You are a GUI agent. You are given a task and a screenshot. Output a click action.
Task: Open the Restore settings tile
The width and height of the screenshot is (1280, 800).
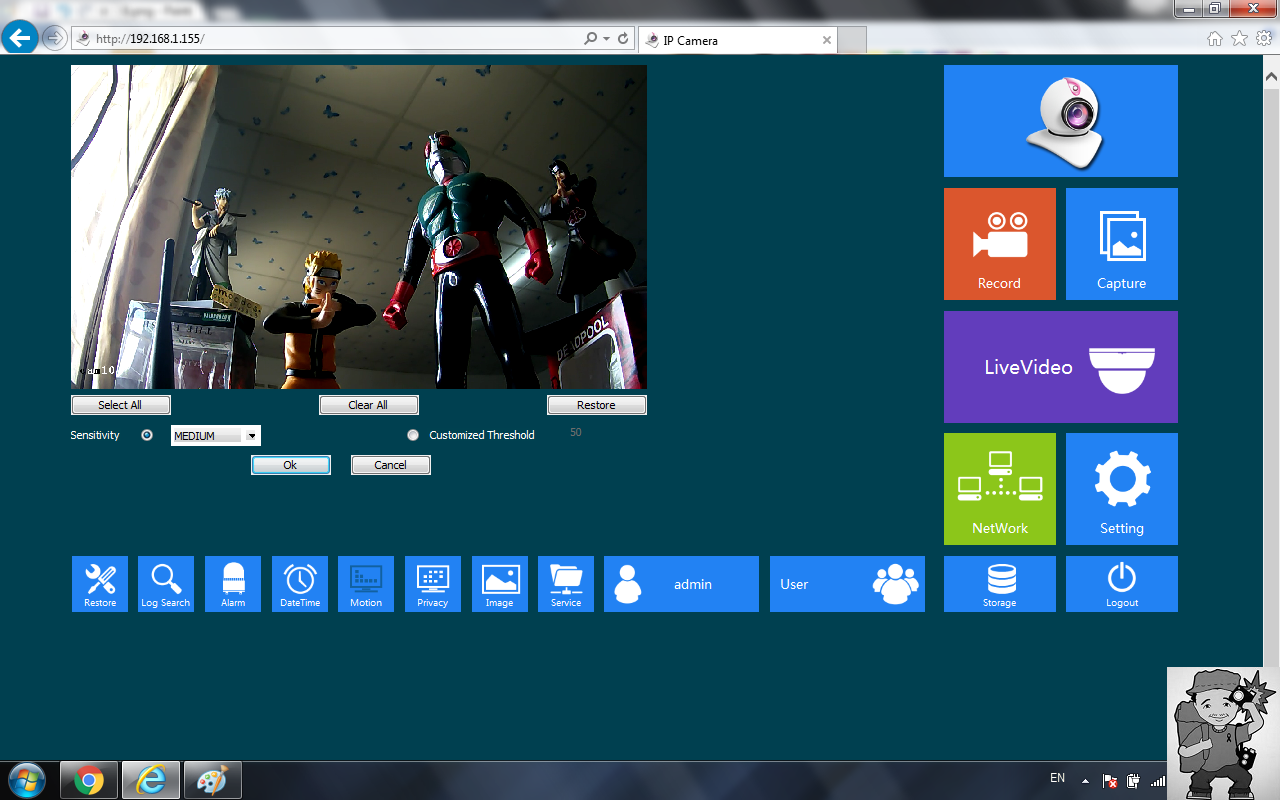pyautogui.click(x=100, y=584)
